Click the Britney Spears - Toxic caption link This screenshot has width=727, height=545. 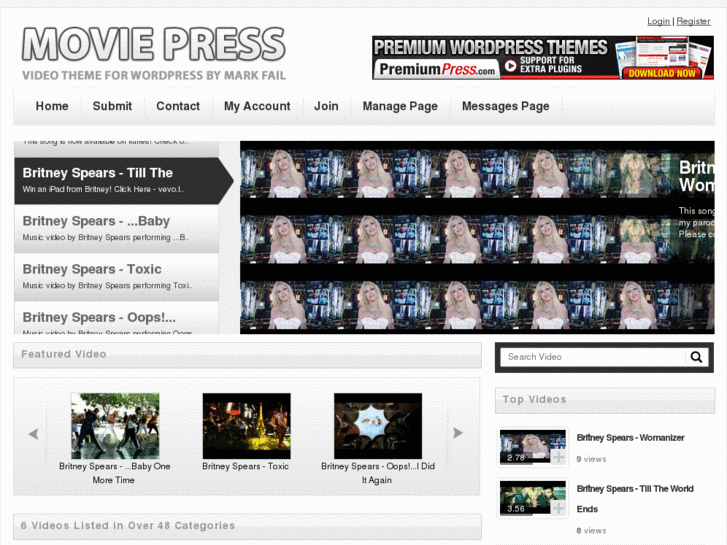[x=245, y=466]
